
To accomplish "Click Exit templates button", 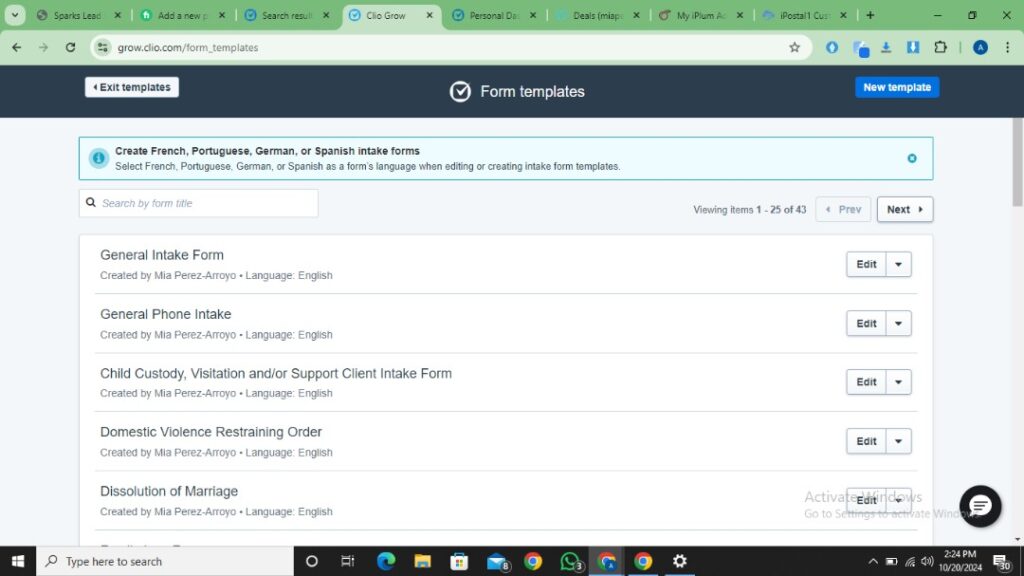I will pos(132,87).
